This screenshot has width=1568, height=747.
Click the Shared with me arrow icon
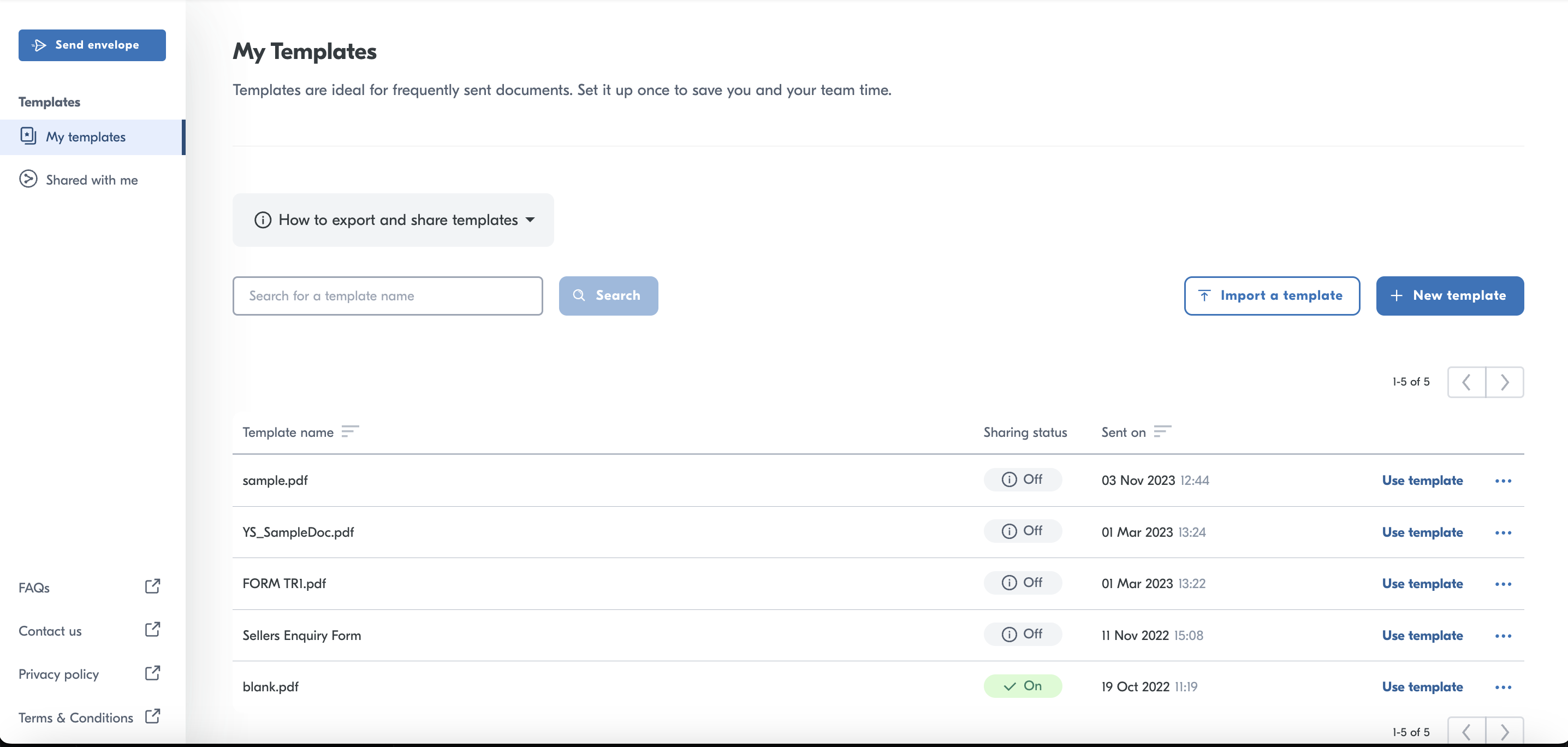click(28, 179)
